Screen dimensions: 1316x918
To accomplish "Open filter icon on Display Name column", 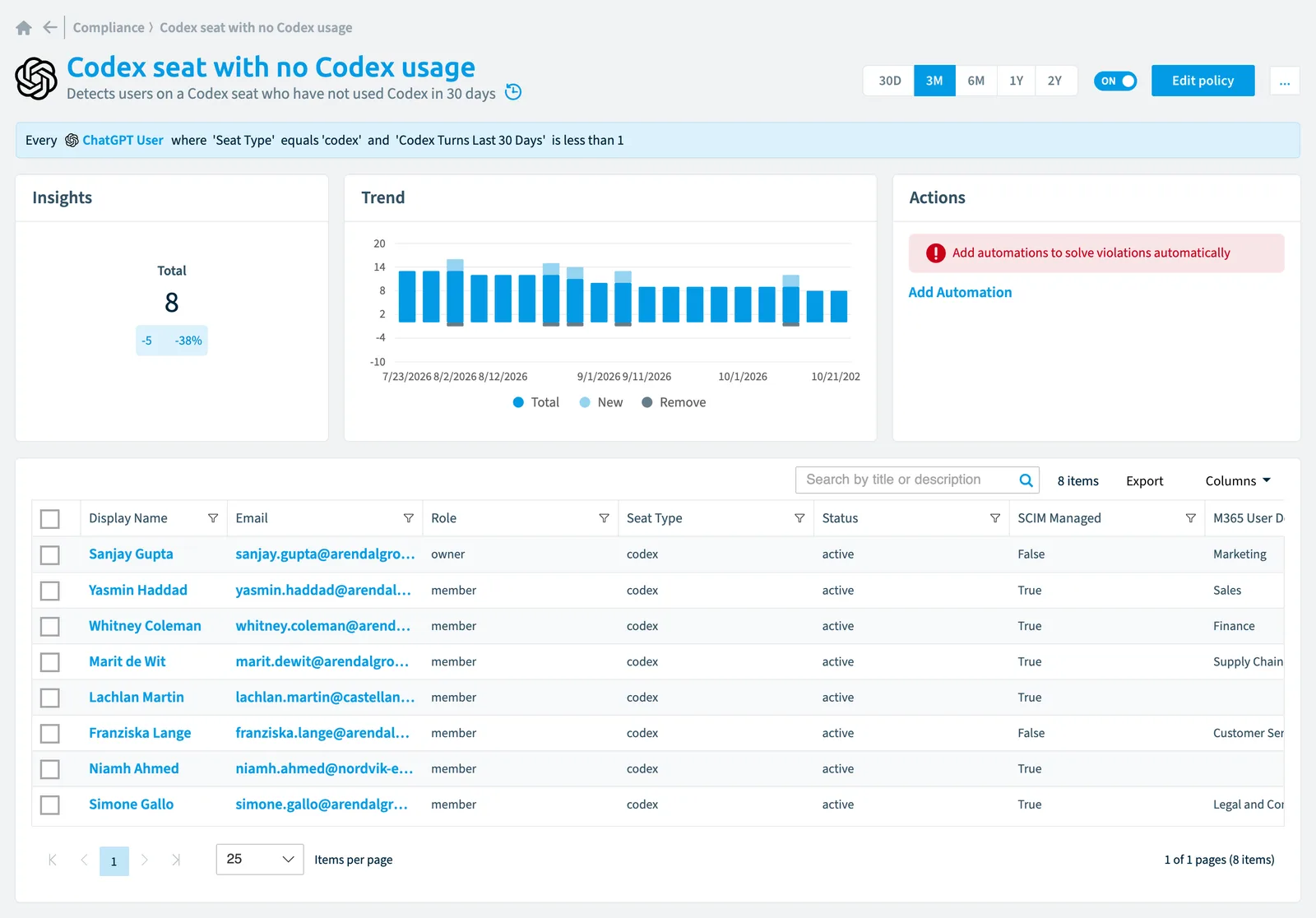I will point(213,518).
